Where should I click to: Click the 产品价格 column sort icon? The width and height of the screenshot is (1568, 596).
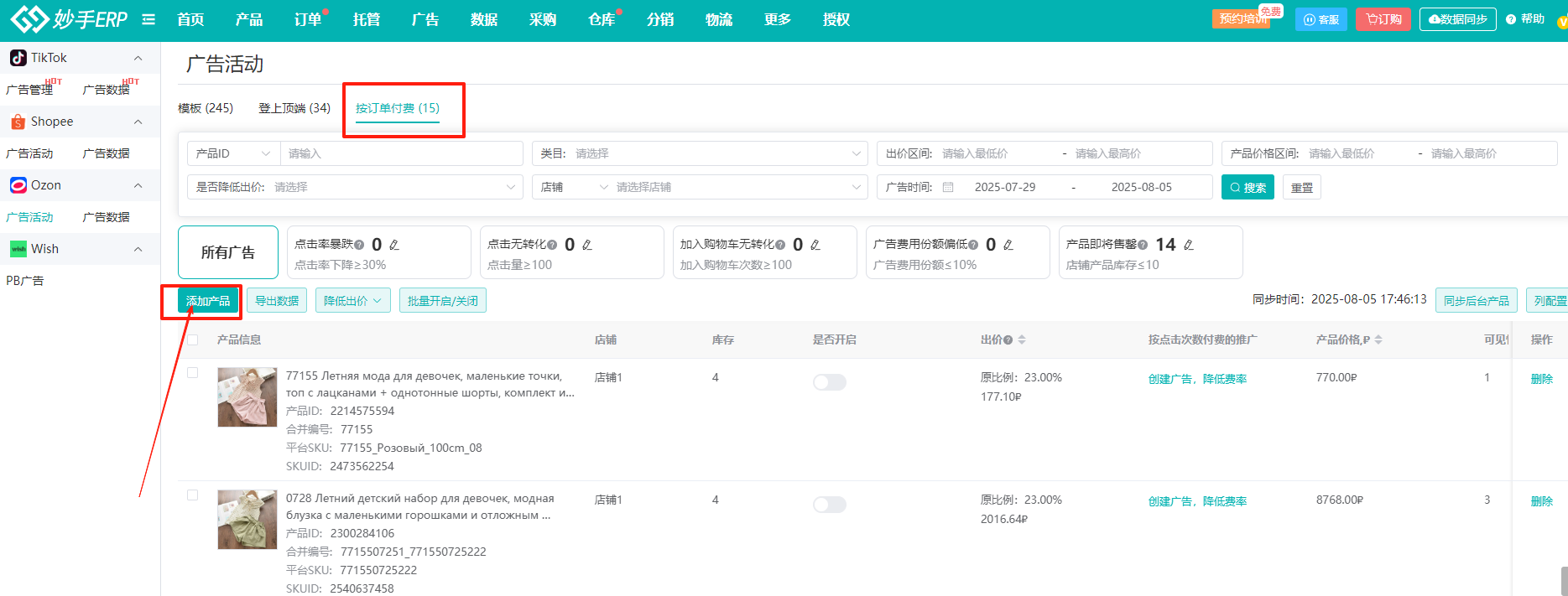[1378, 339]
